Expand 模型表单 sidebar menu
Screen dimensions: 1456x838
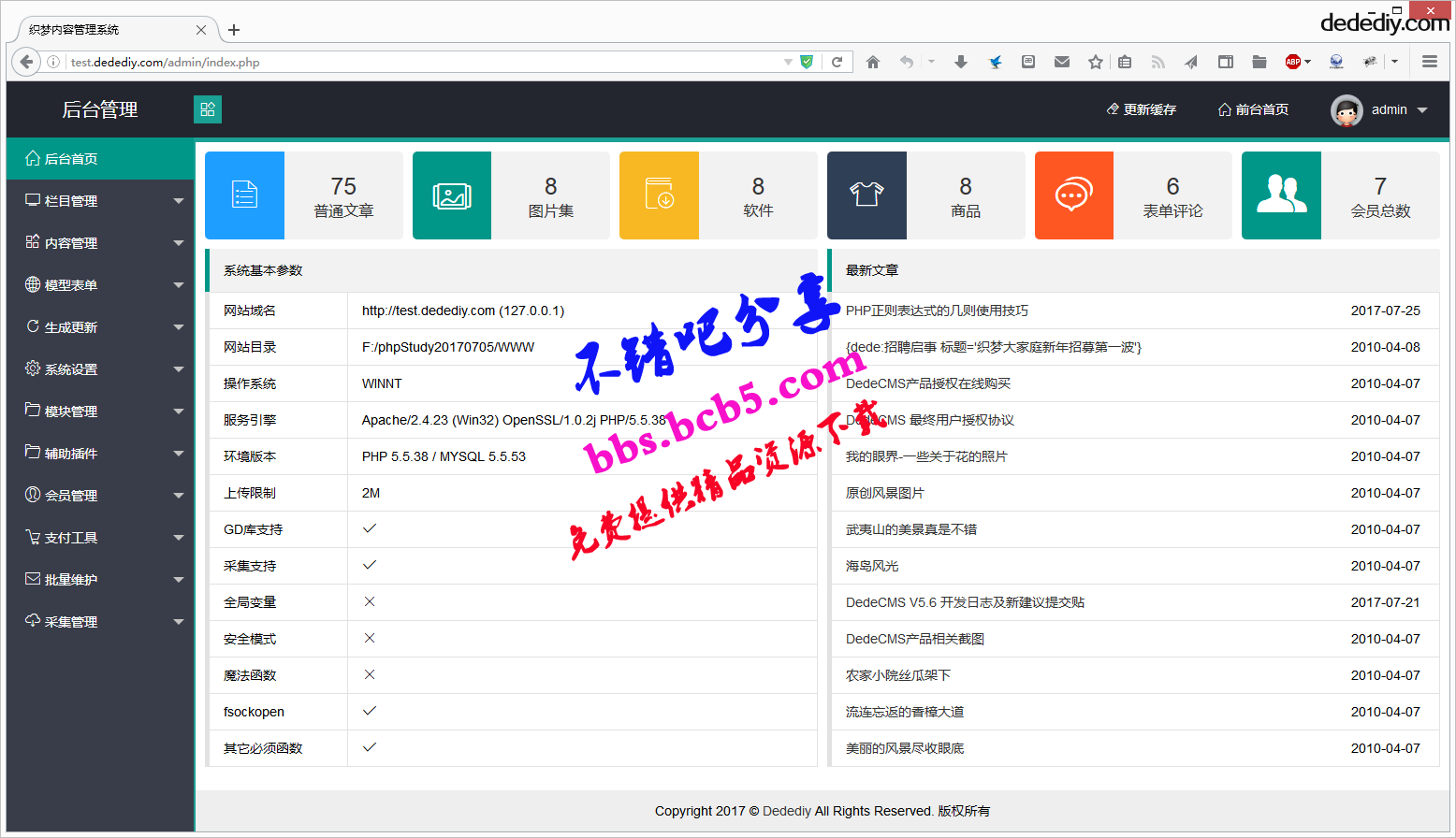[100, 285]
